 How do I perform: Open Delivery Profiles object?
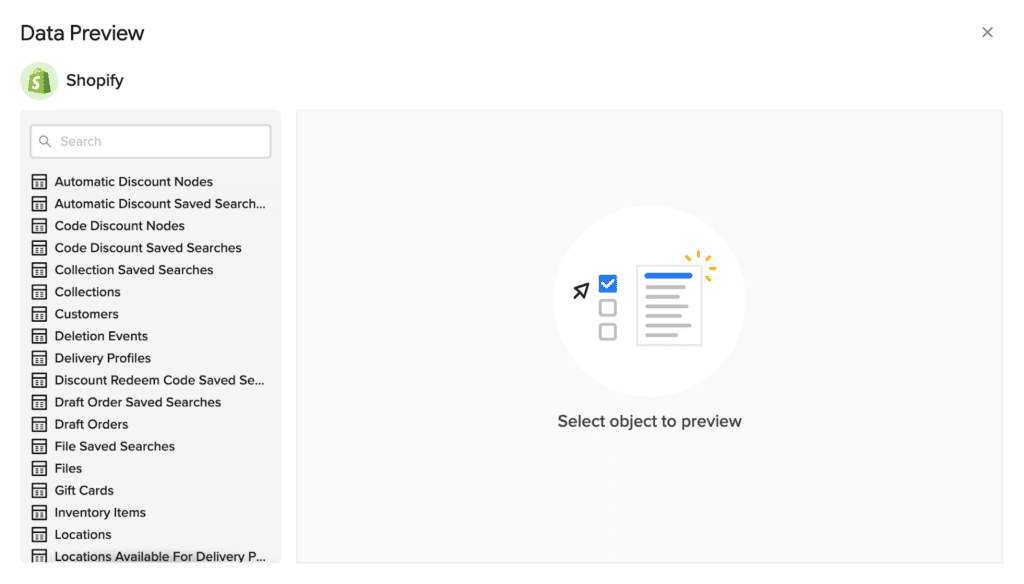coord(103,358)
